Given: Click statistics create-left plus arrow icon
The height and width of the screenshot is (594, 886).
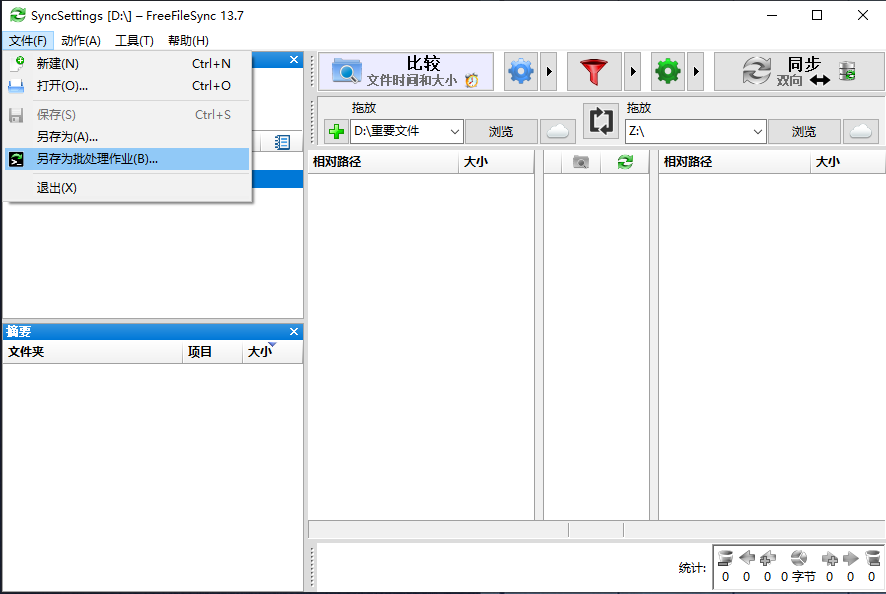Looking at the screenshot, I should 767,558.
